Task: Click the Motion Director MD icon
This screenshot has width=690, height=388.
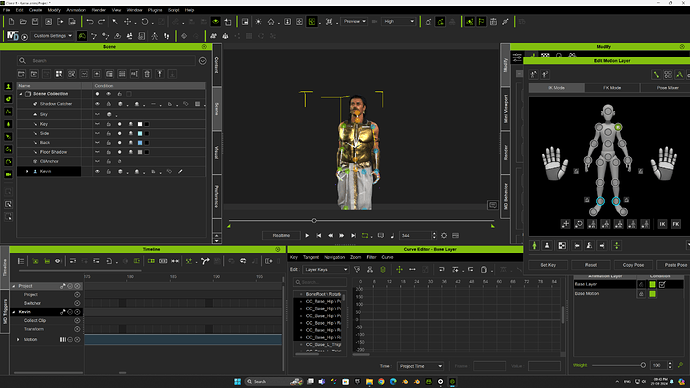Action: (12, 36)
